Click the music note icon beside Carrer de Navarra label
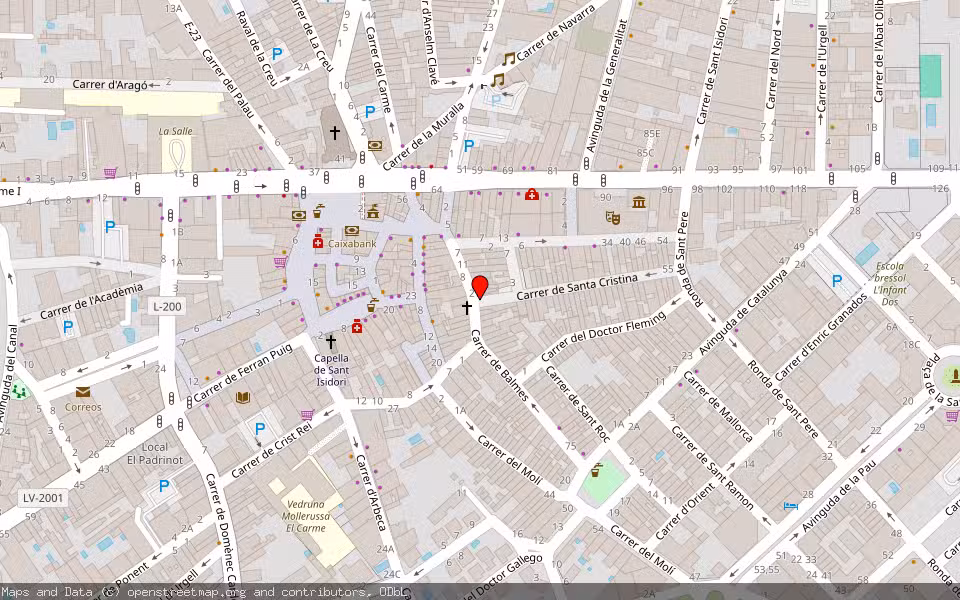Screen dimensions: 960x600 point(509,59)
